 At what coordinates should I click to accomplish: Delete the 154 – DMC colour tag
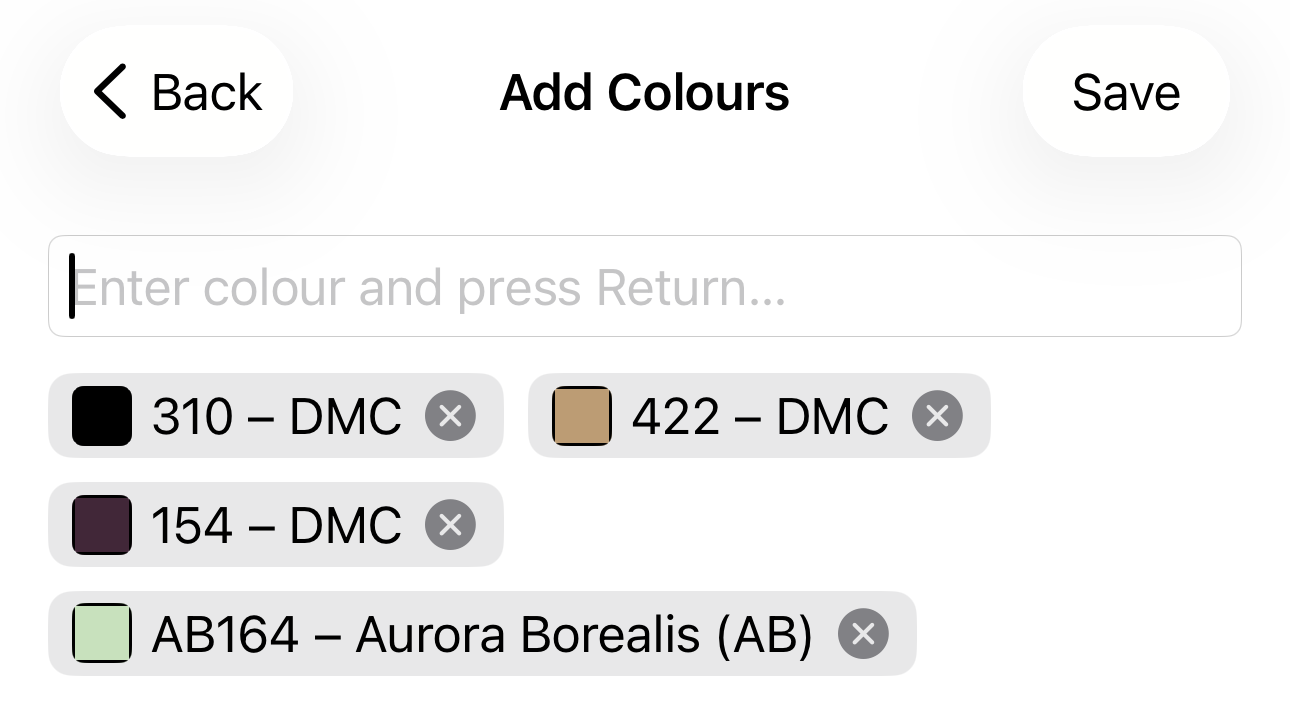(x=450, y=525)
